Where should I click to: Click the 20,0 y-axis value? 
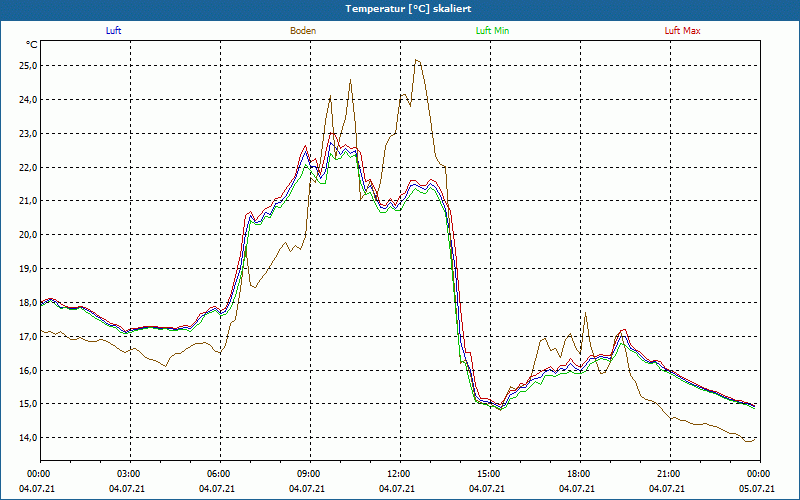click(x=28, y=235)
